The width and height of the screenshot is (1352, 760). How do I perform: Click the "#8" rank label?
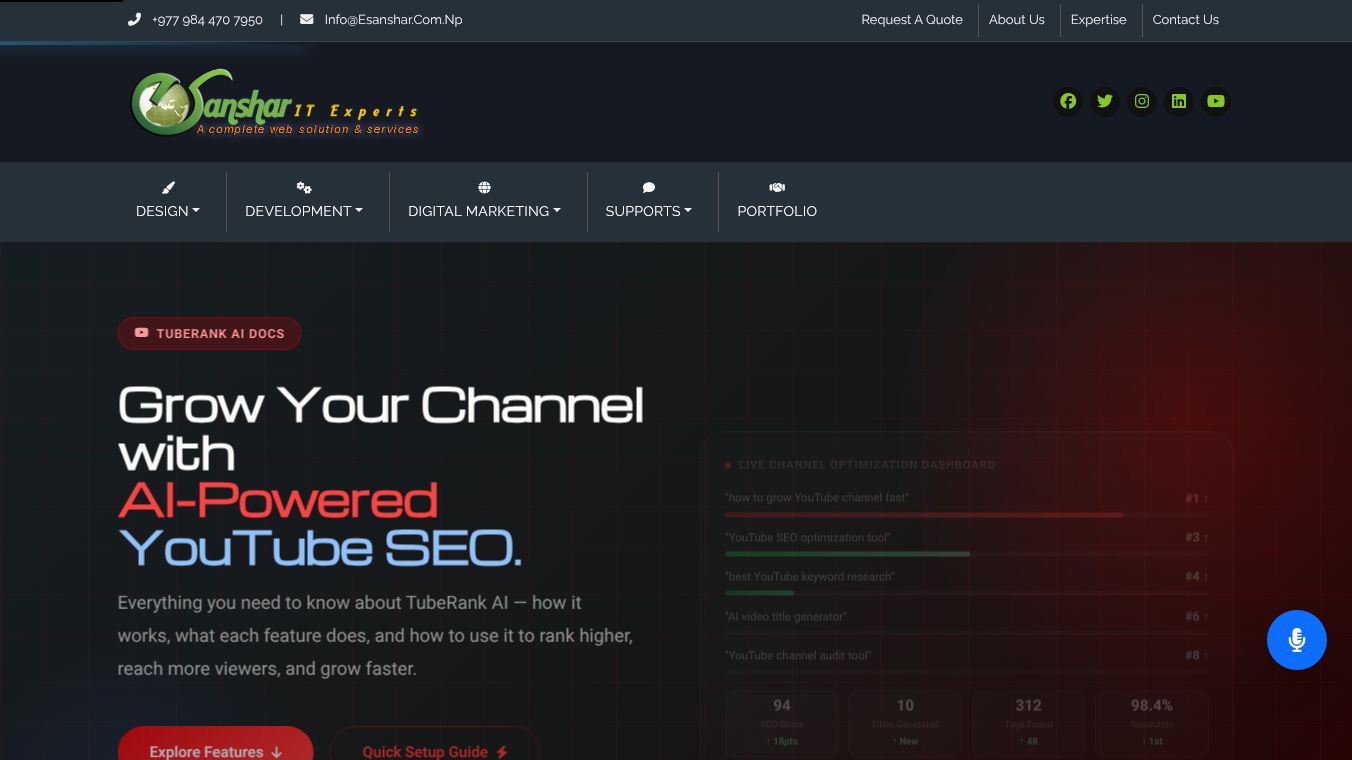1196,656
